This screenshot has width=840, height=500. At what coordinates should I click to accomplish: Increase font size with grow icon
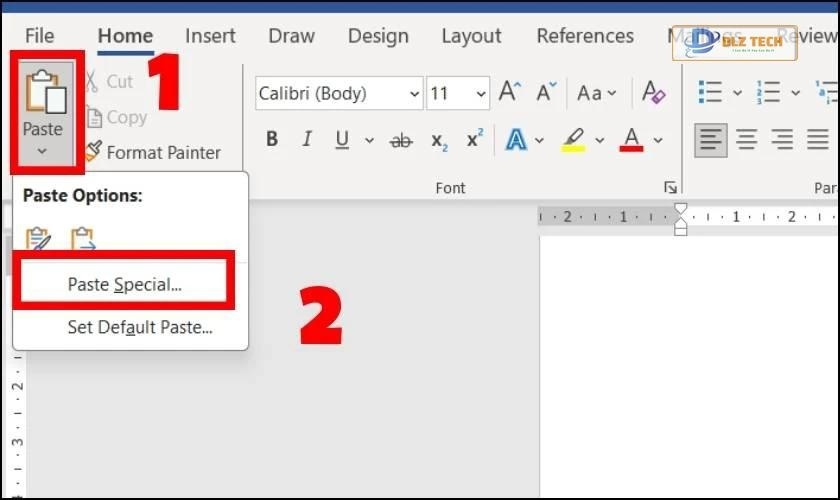(509, 93)
